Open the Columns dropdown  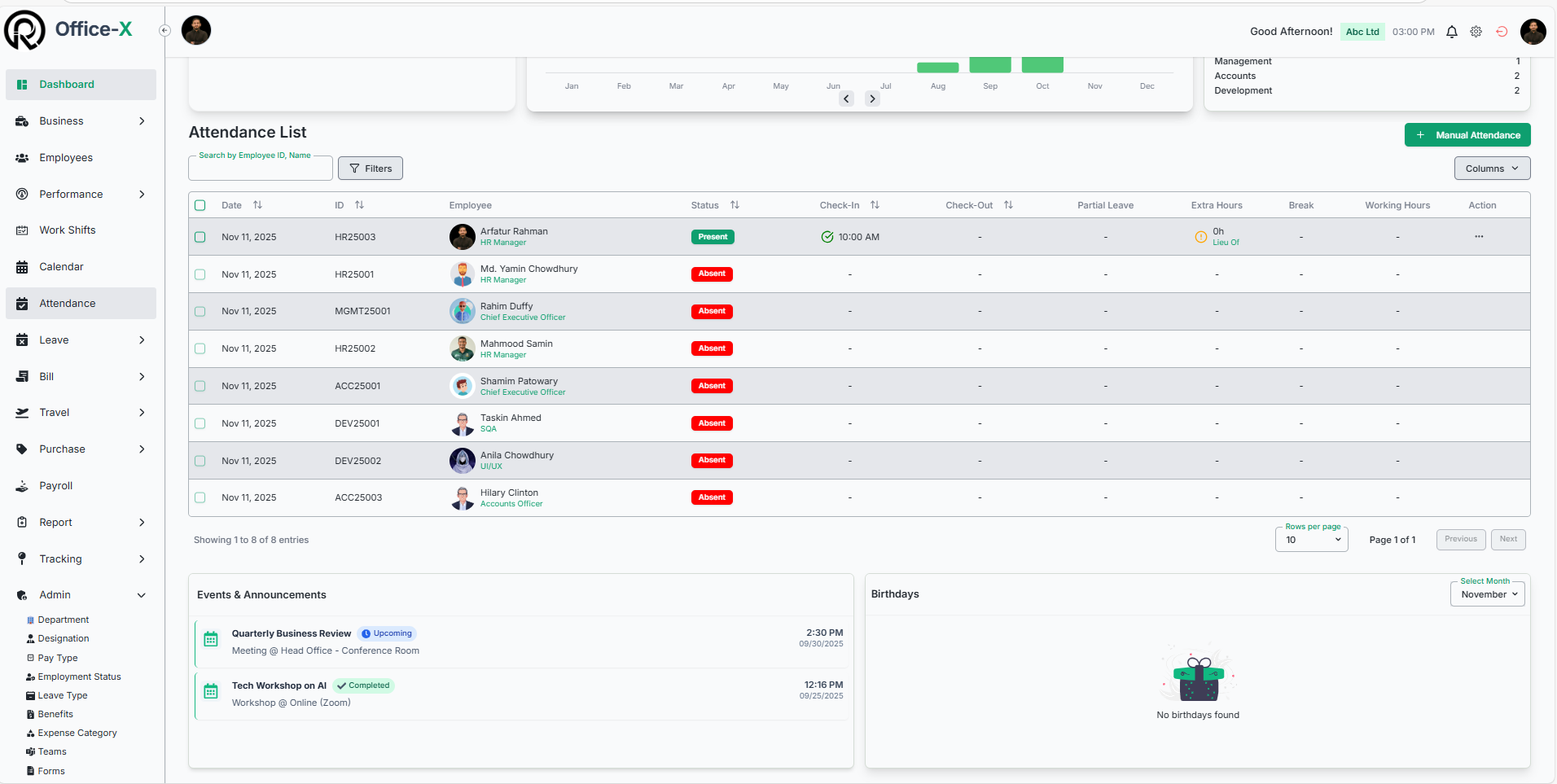point(1491,169)
